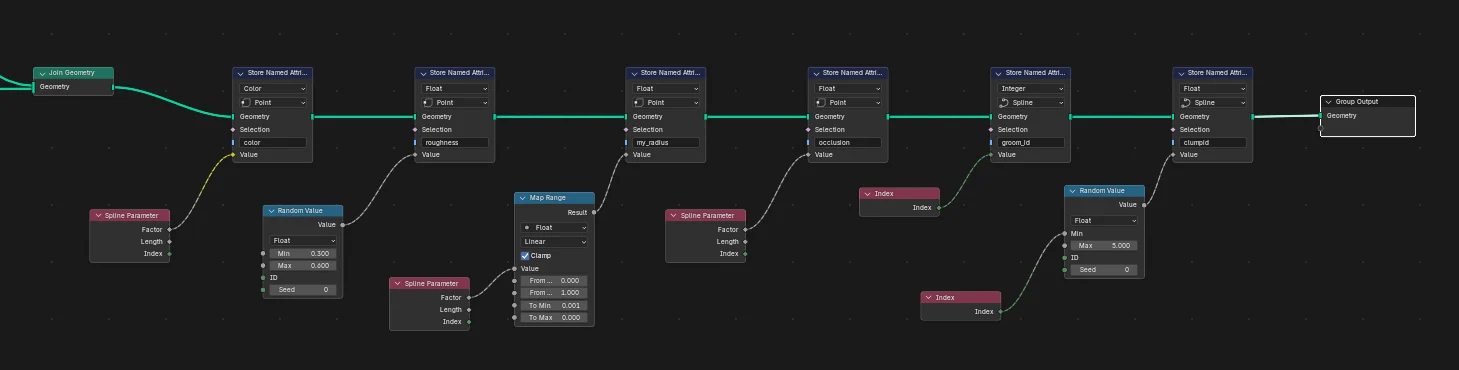Collapse the Join Geometry node with its chevron
The image size is (1459, 370).
pyautogui.click(x=42, y=73)
